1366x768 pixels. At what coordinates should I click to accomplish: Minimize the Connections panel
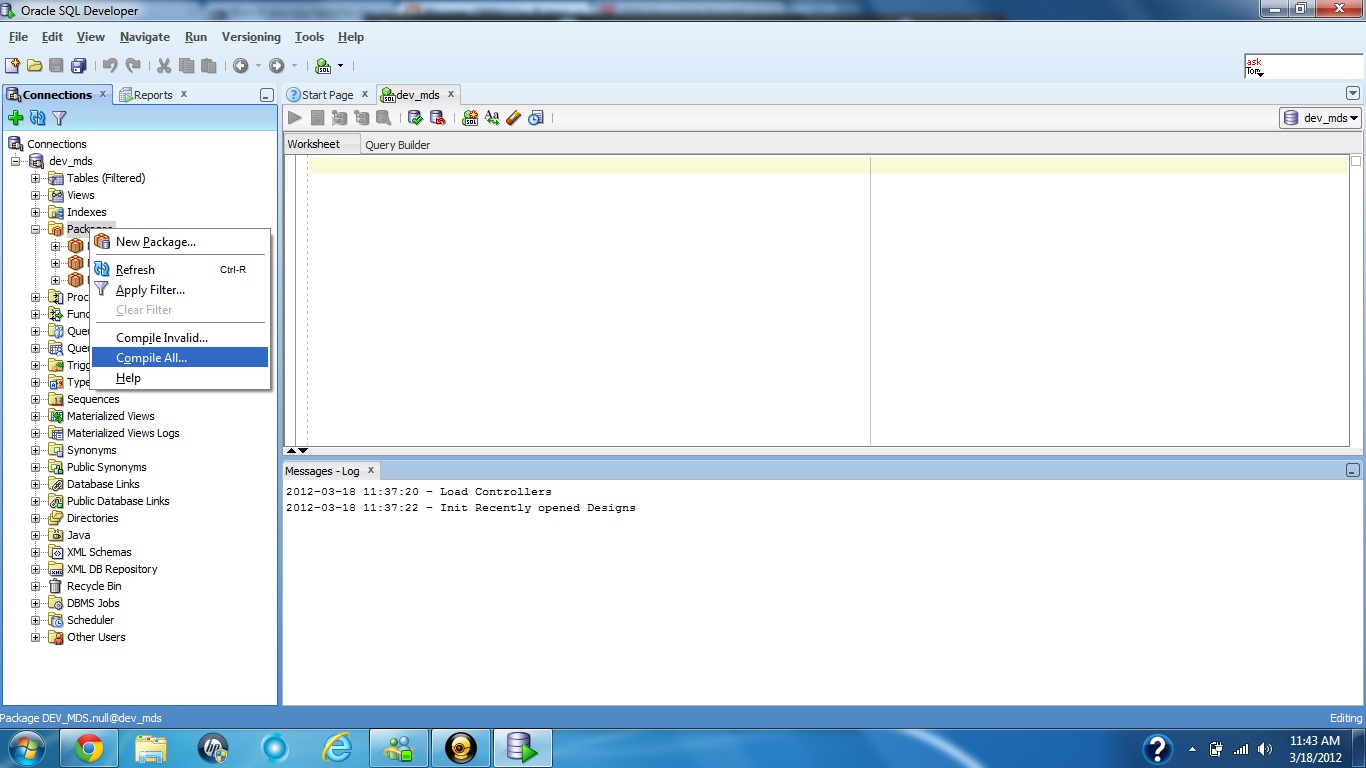click(x=266, y=95)
